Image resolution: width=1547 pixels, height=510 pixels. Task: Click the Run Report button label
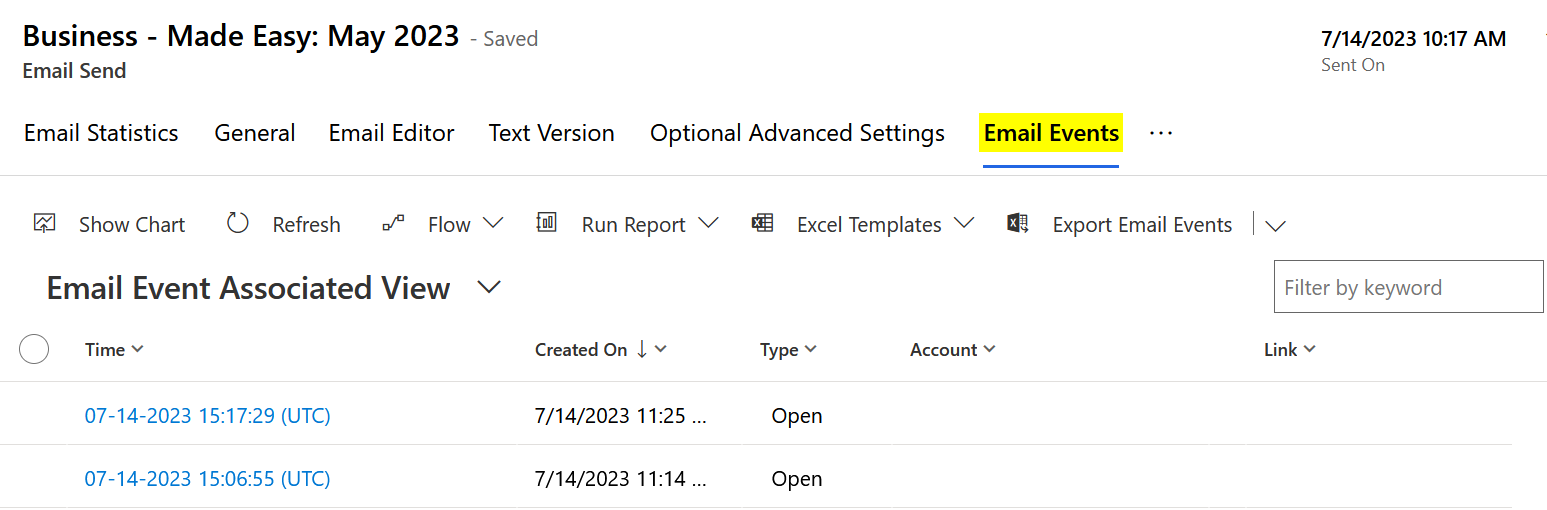point(634,225)
